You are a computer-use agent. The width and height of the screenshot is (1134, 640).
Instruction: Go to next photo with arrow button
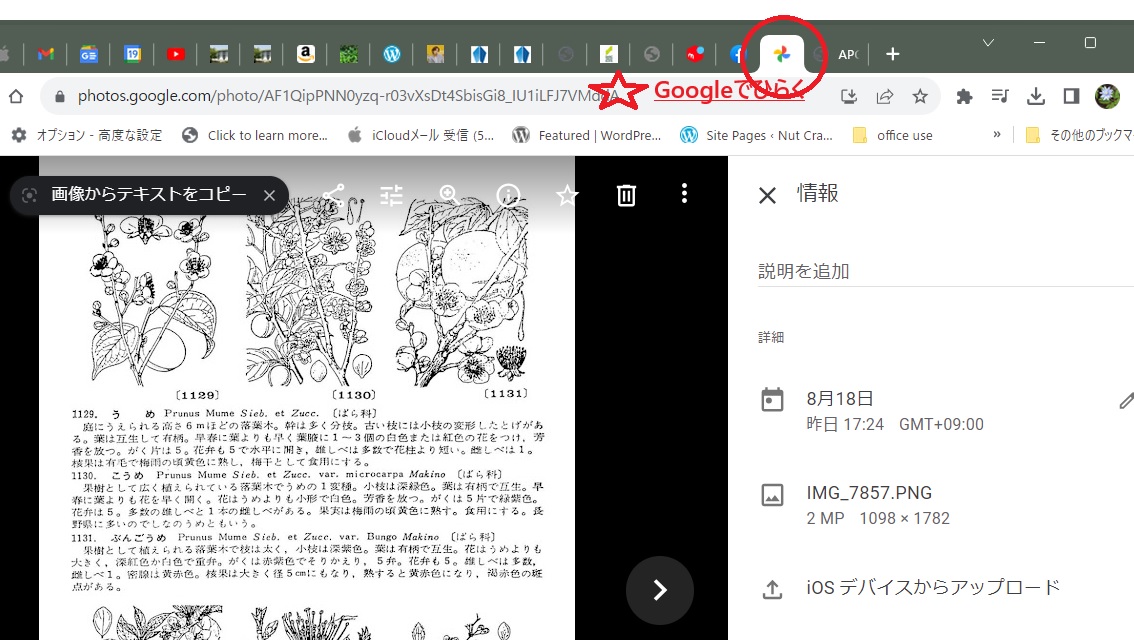(659, 590)
